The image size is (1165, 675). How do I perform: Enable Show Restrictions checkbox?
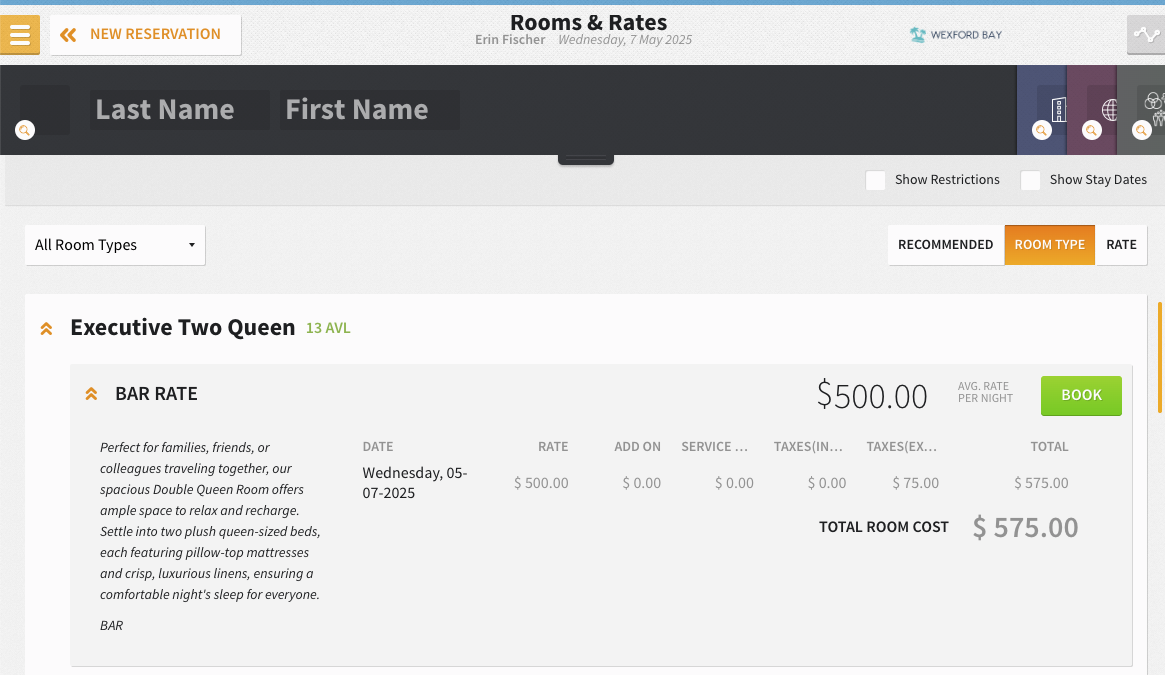pos(875,180)
